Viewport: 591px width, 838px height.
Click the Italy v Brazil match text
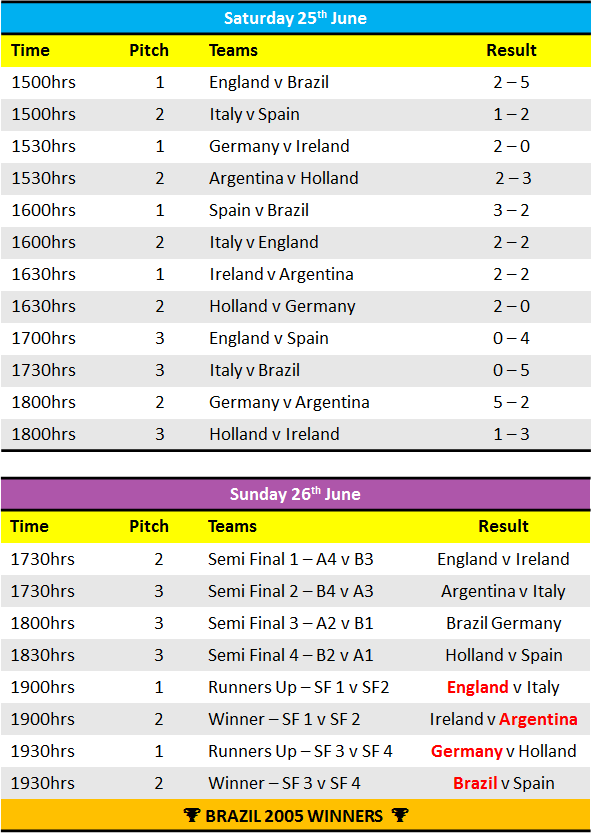pos(254,370)
